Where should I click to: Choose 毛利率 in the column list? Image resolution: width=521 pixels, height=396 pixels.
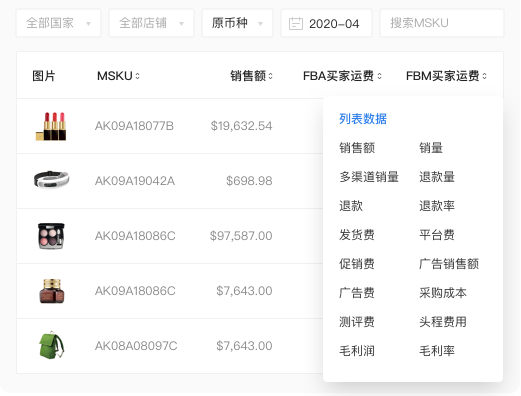(x=437, y=351)
